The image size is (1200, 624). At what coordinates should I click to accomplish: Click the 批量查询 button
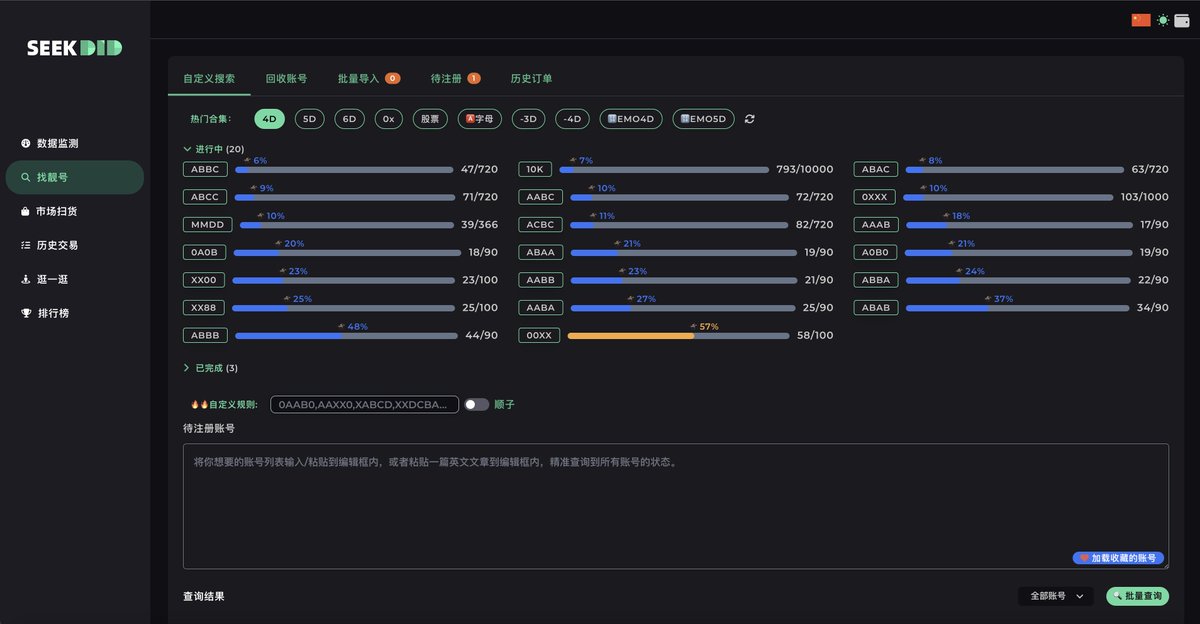tap(1137, 596)
